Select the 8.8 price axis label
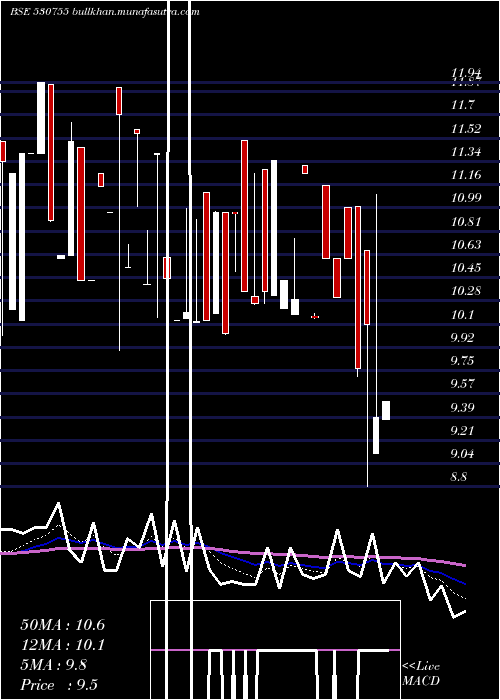The height and width of the screenshot is (700, 500). tap(459, 477)
